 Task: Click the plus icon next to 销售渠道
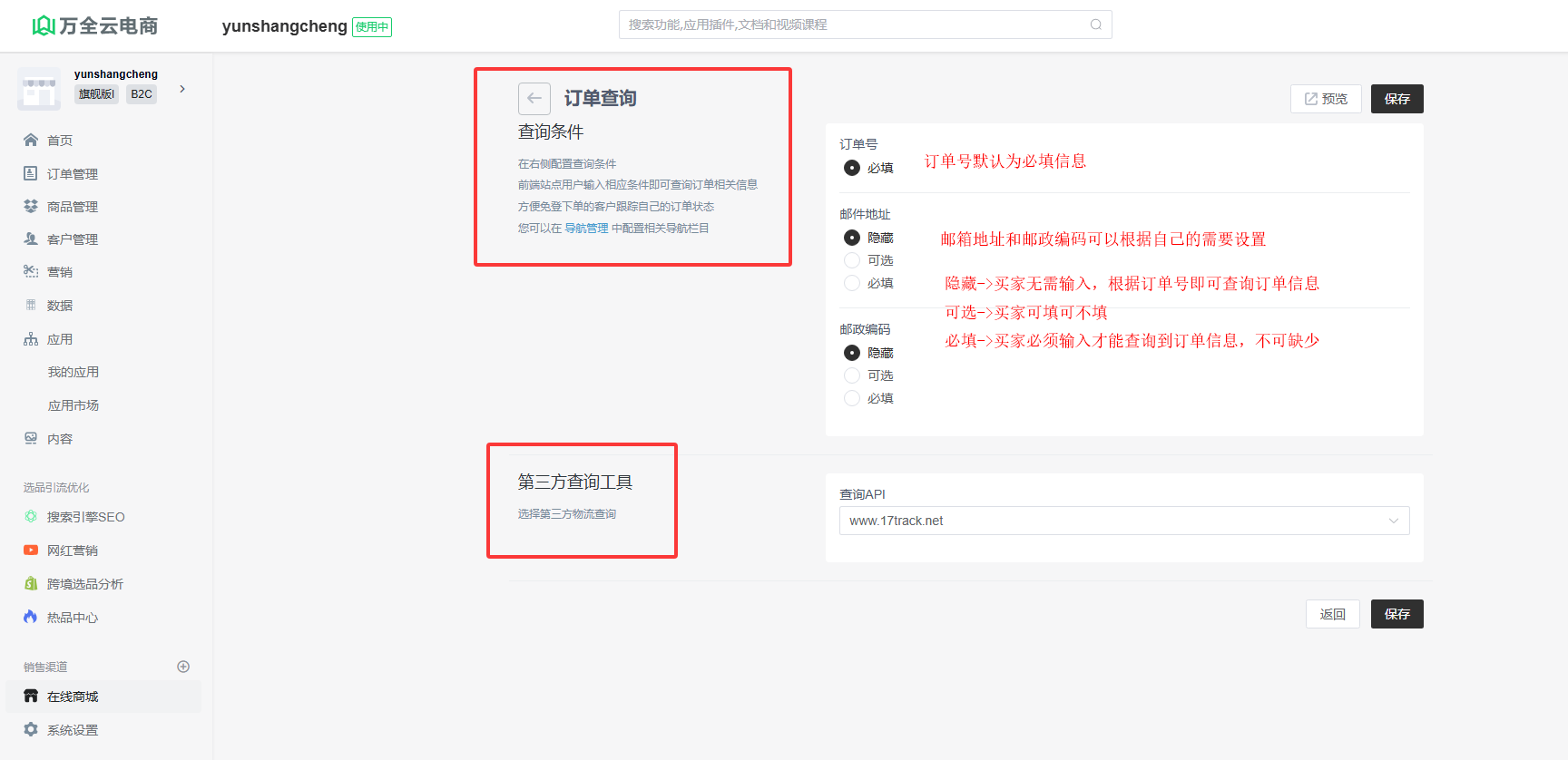tap(183, 667)
